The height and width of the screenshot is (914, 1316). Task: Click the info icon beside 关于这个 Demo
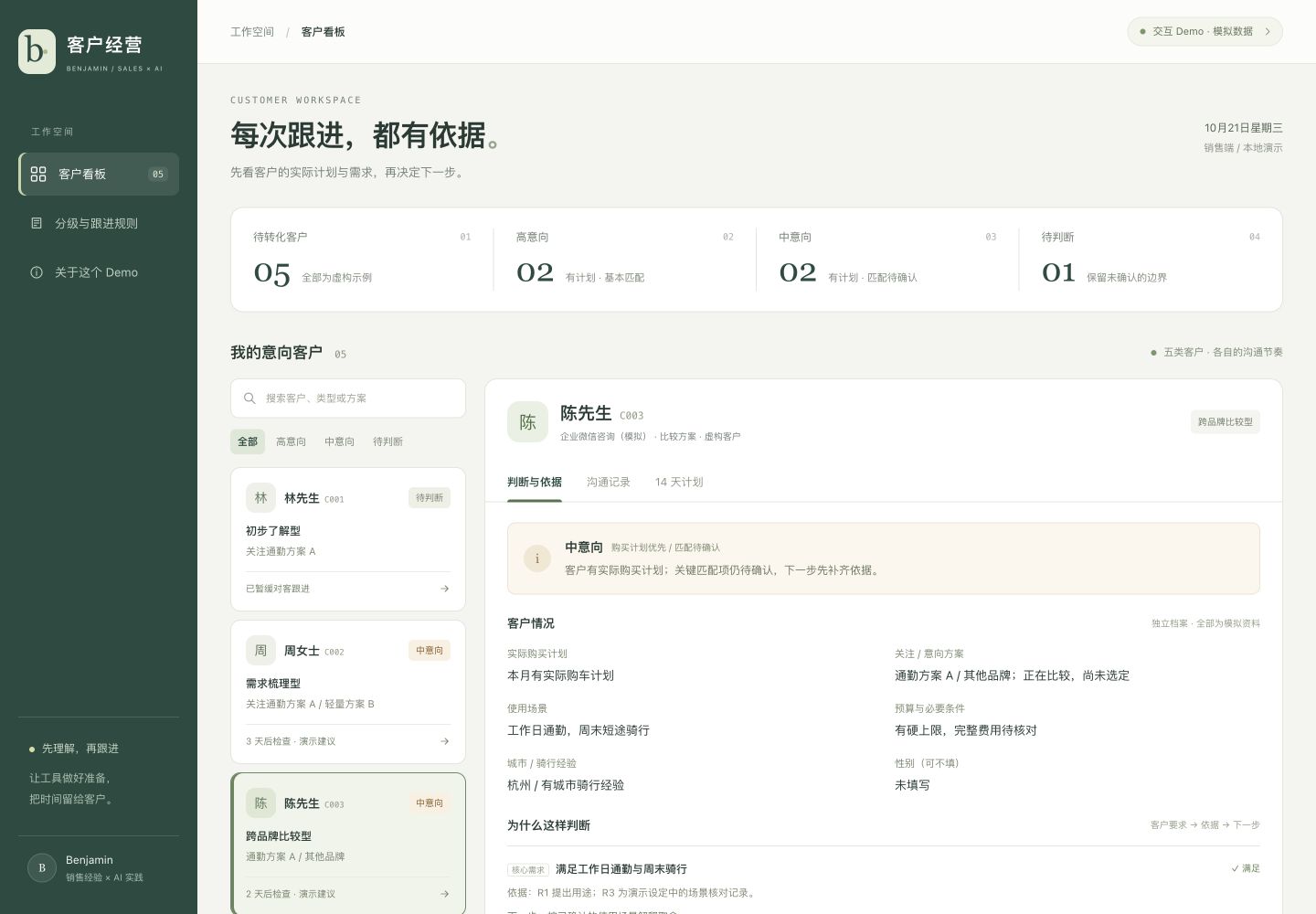[x=37, y=272]
